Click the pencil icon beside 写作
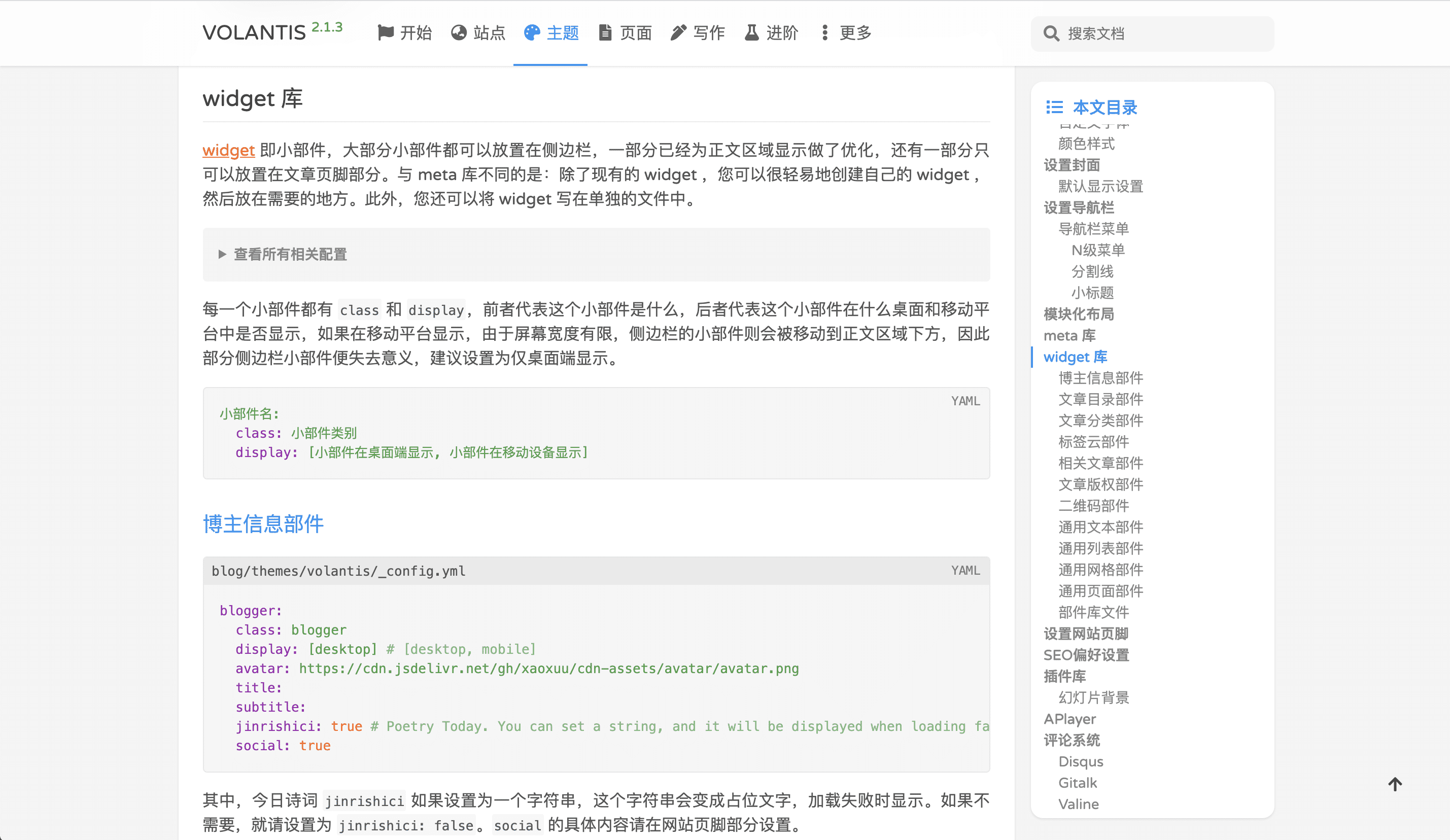1450x840 pixels. pos(678,33)
